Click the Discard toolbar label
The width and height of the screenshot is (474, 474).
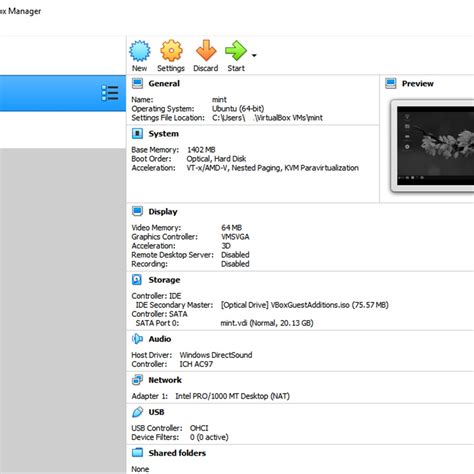pos(206,68)
